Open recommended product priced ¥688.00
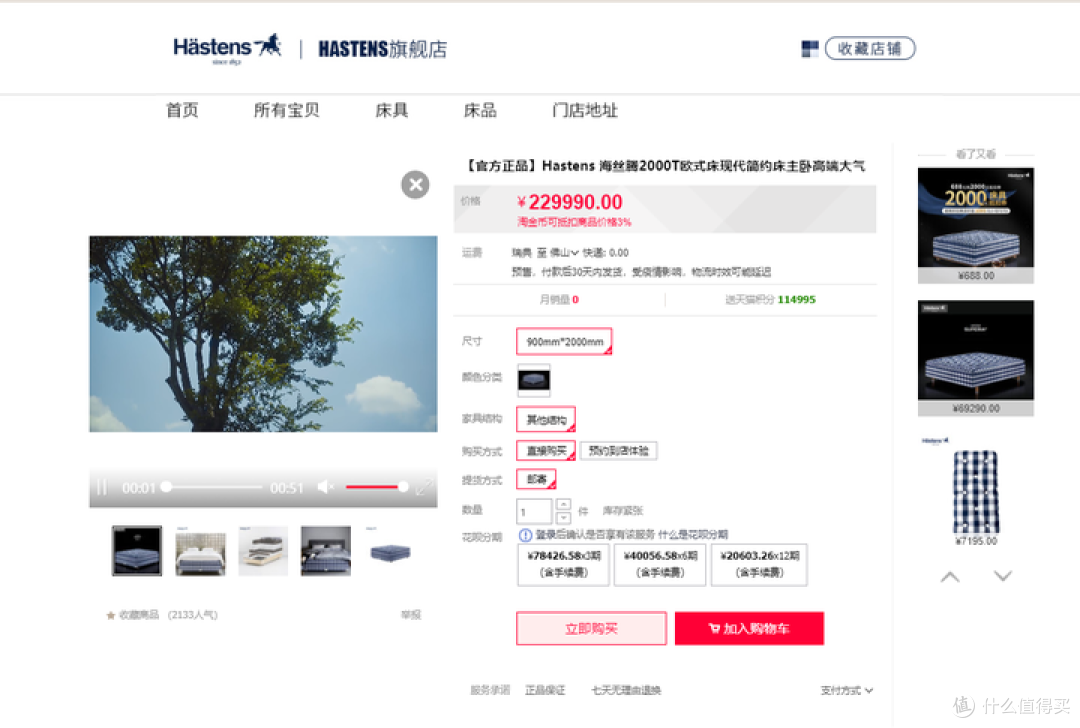This screenshot has height=728, width=1080. coord(975,225)
